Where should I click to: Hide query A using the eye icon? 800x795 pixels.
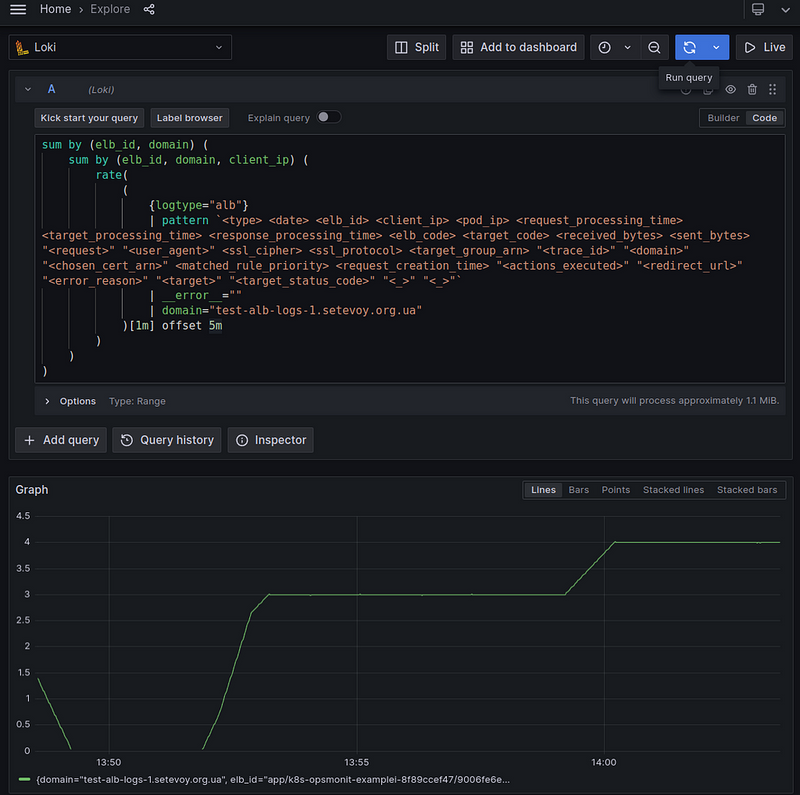point(731,90)
